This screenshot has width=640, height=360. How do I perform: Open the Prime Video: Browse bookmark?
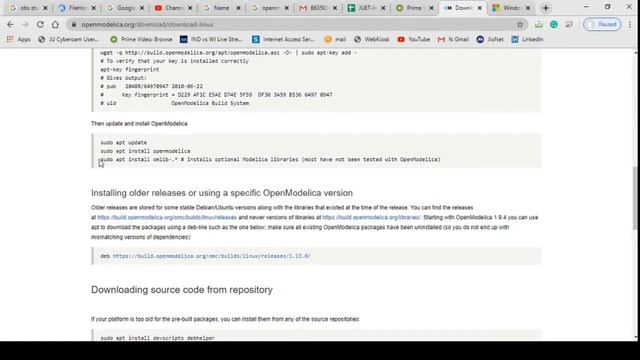pyautogui.click(x=141, y=39)
